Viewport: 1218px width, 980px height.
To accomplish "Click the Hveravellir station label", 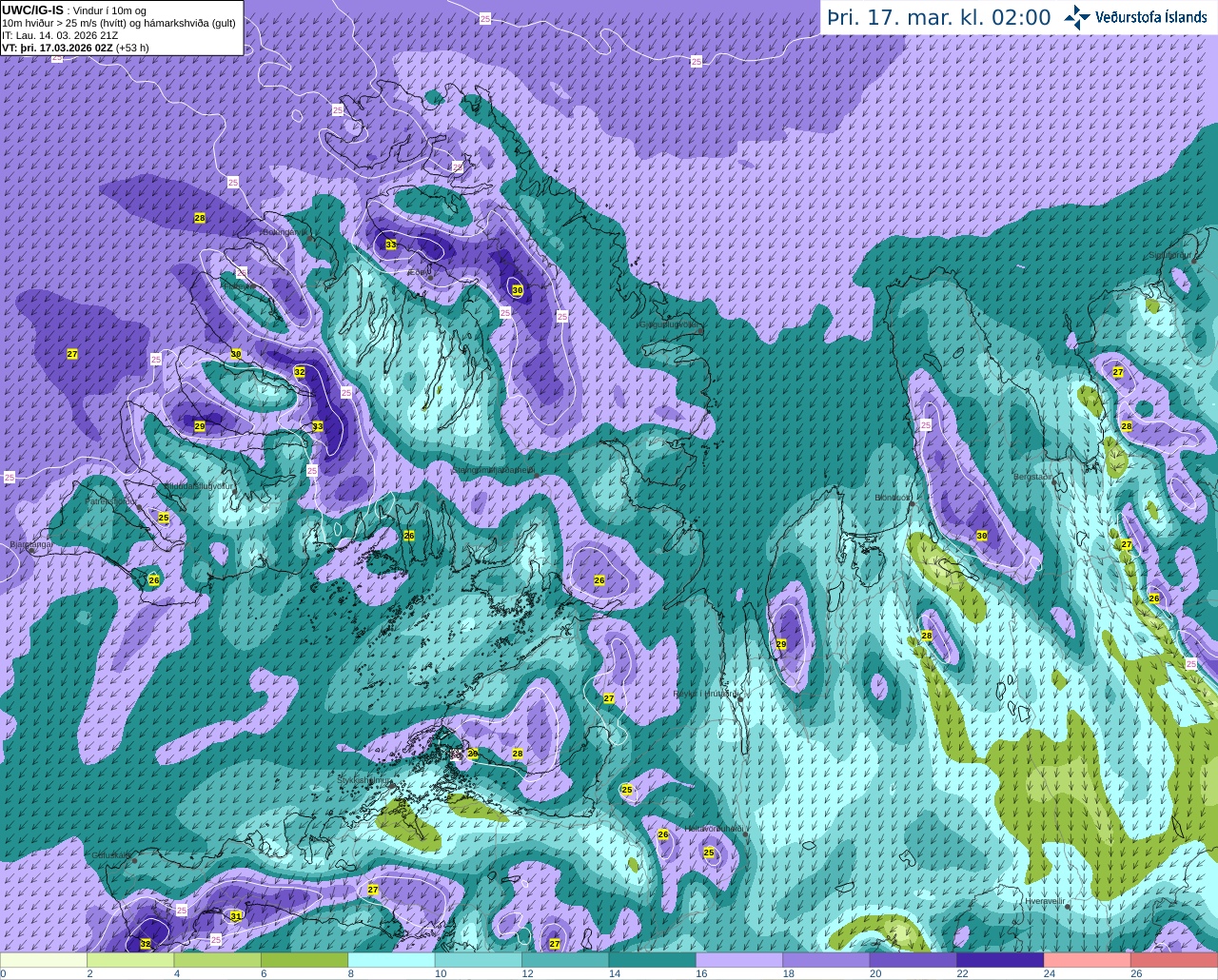I will pos(1045,899).
